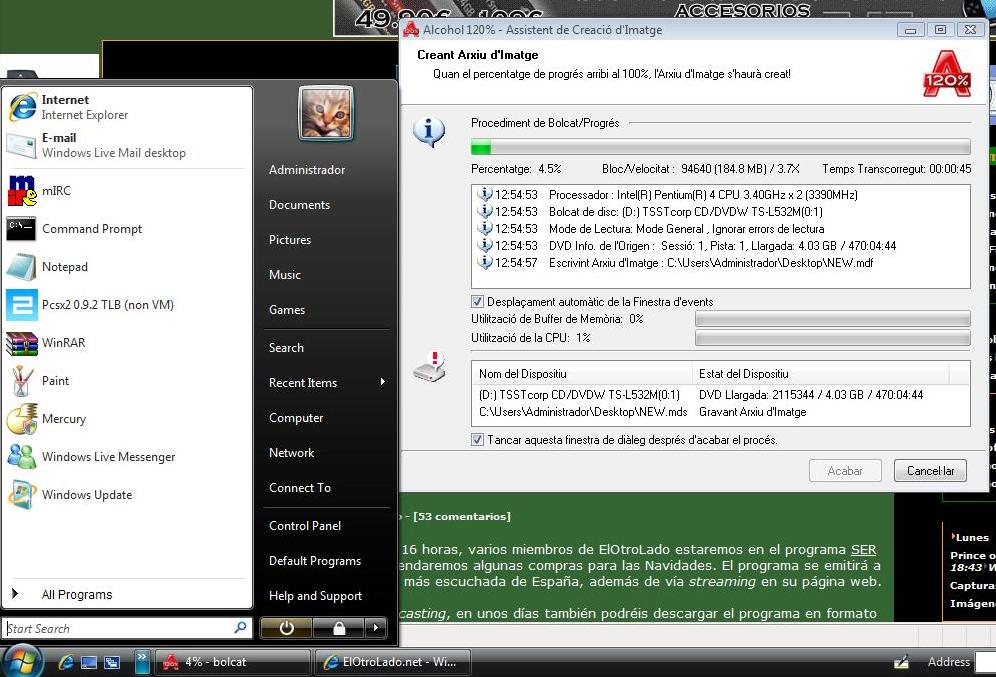Click the power button in Start menu
This screenshot has height=677, width=996.
pos(286,628)
